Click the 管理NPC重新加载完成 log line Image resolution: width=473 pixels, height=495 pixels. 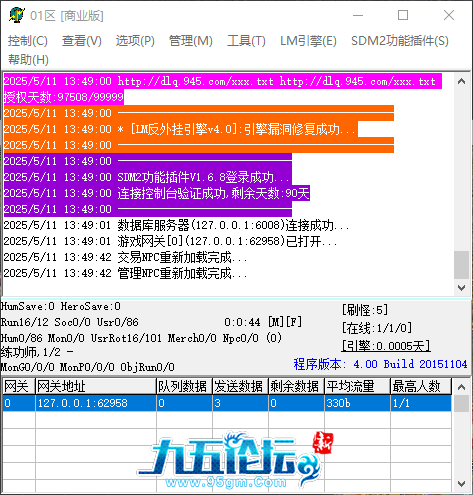click(125, 273)
